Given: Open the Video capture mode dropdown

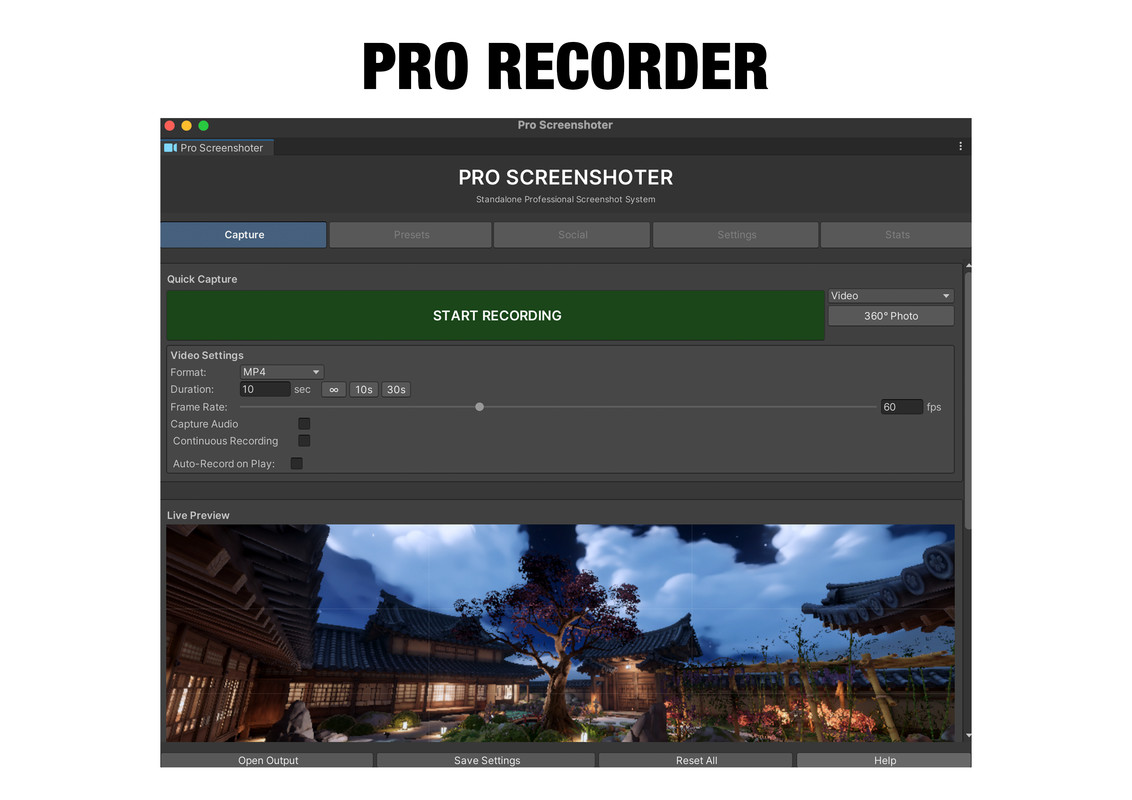Looking at the screenshot, I should 890,295.
